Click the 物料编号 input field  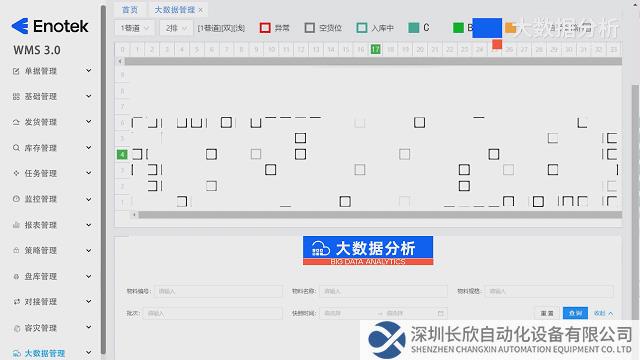point(218,291)
